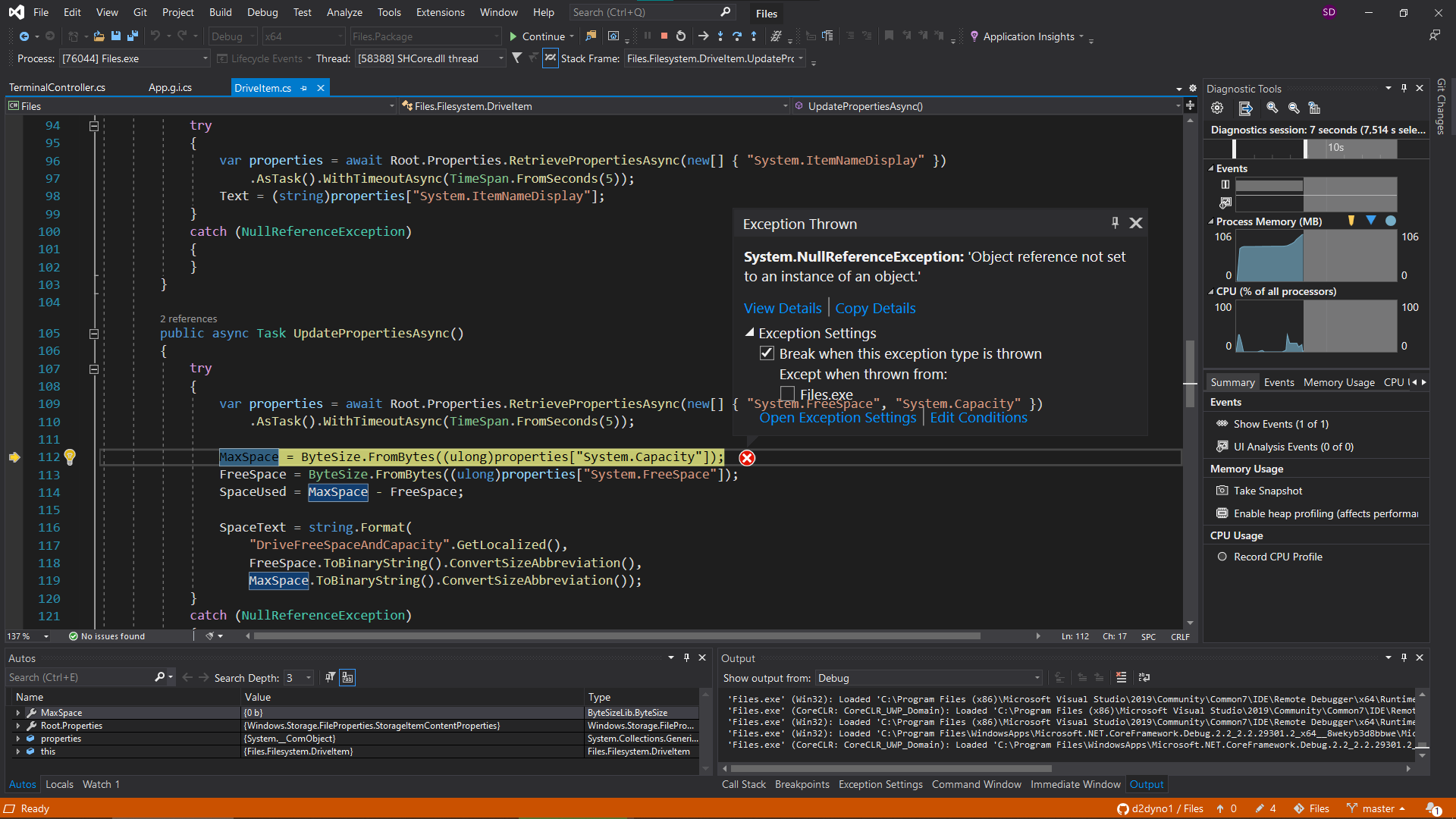Check the Files.exe exception exclusion box
1456x819 pixels.
(x=787, y=394)
